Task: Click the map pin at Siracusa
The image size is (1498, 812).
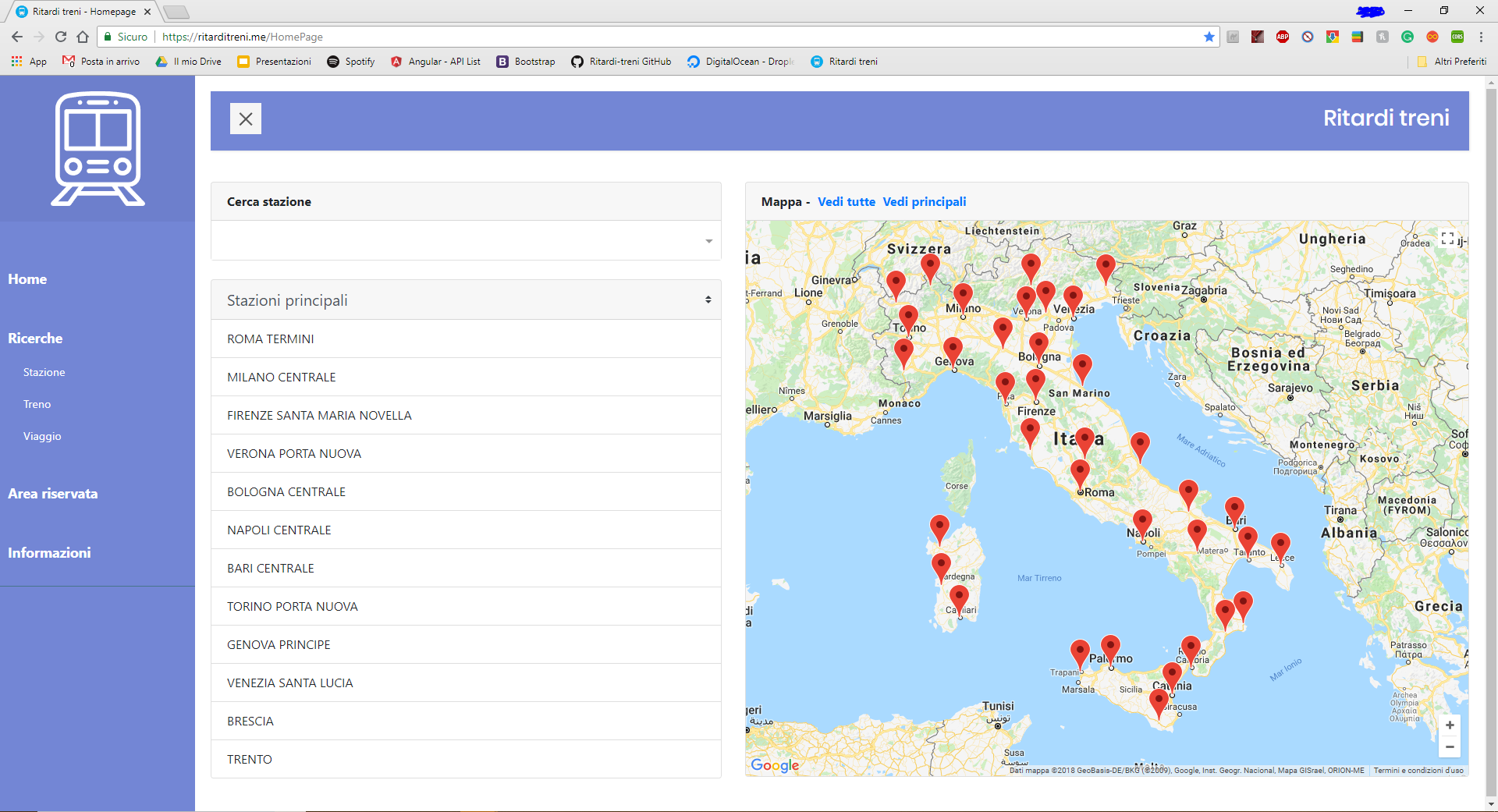Action: (1159, 704)
